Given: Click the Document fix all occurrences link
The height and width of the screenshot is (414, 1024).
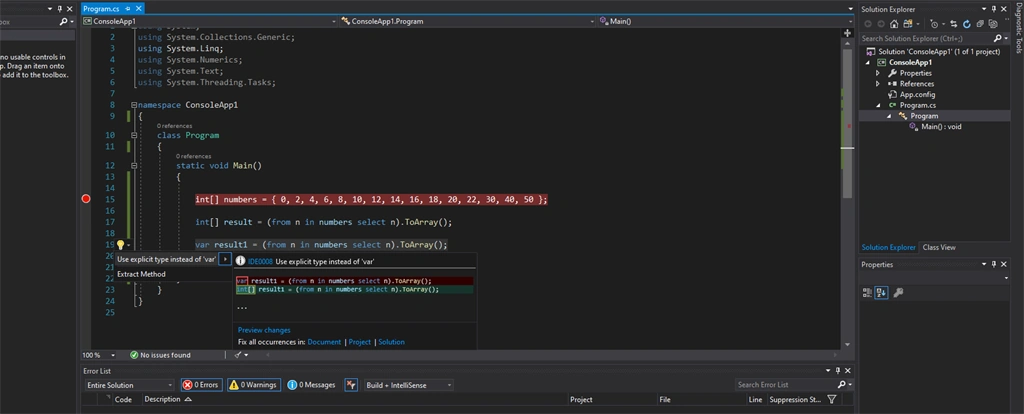Looking at the screenshot, I should tap(324, 342).
